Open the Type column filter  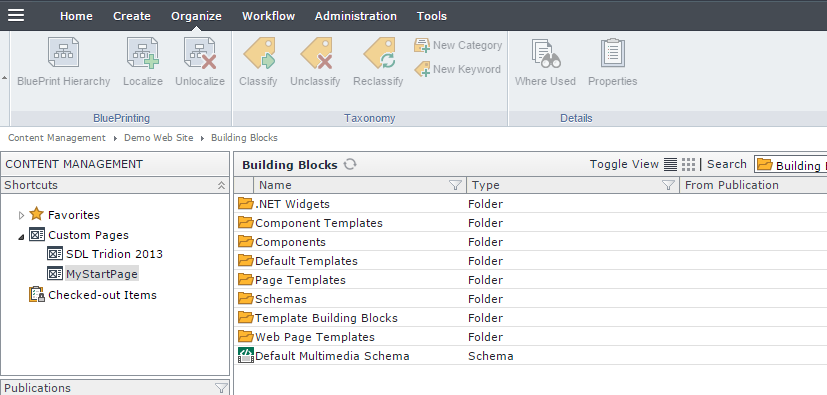pos(668,185)
